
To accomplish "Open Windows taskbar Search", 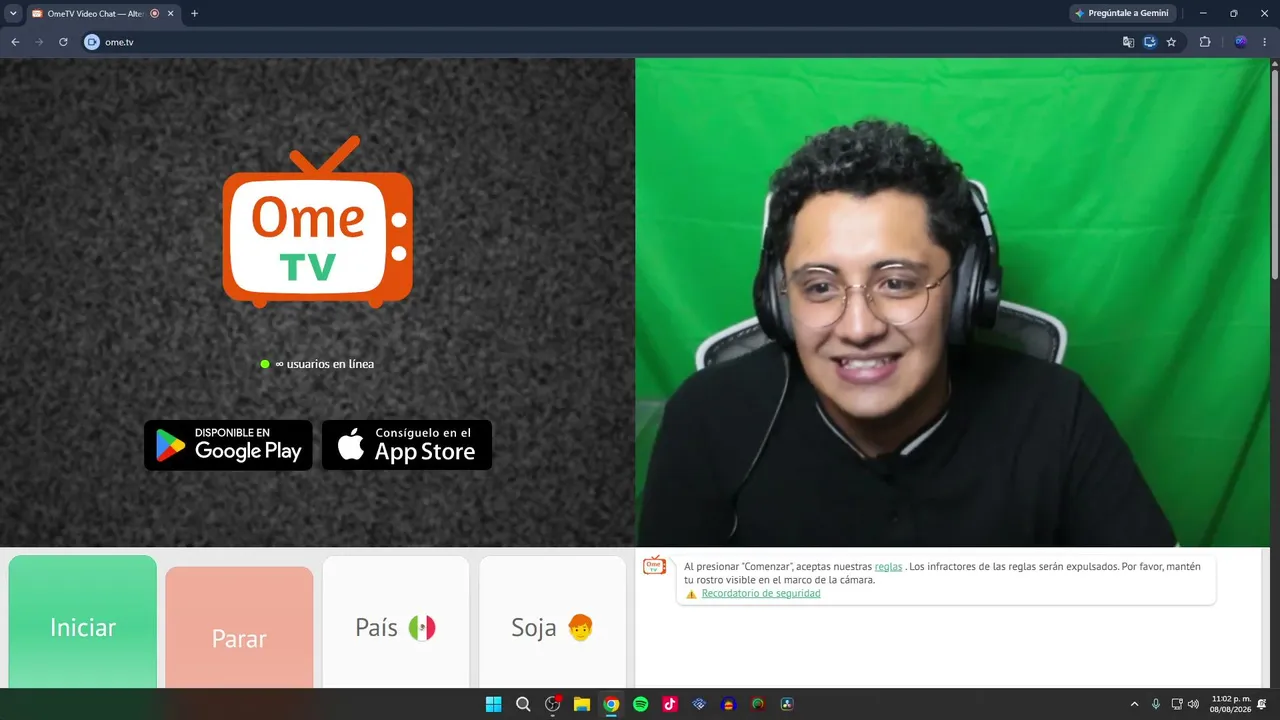I will point(523,704).
